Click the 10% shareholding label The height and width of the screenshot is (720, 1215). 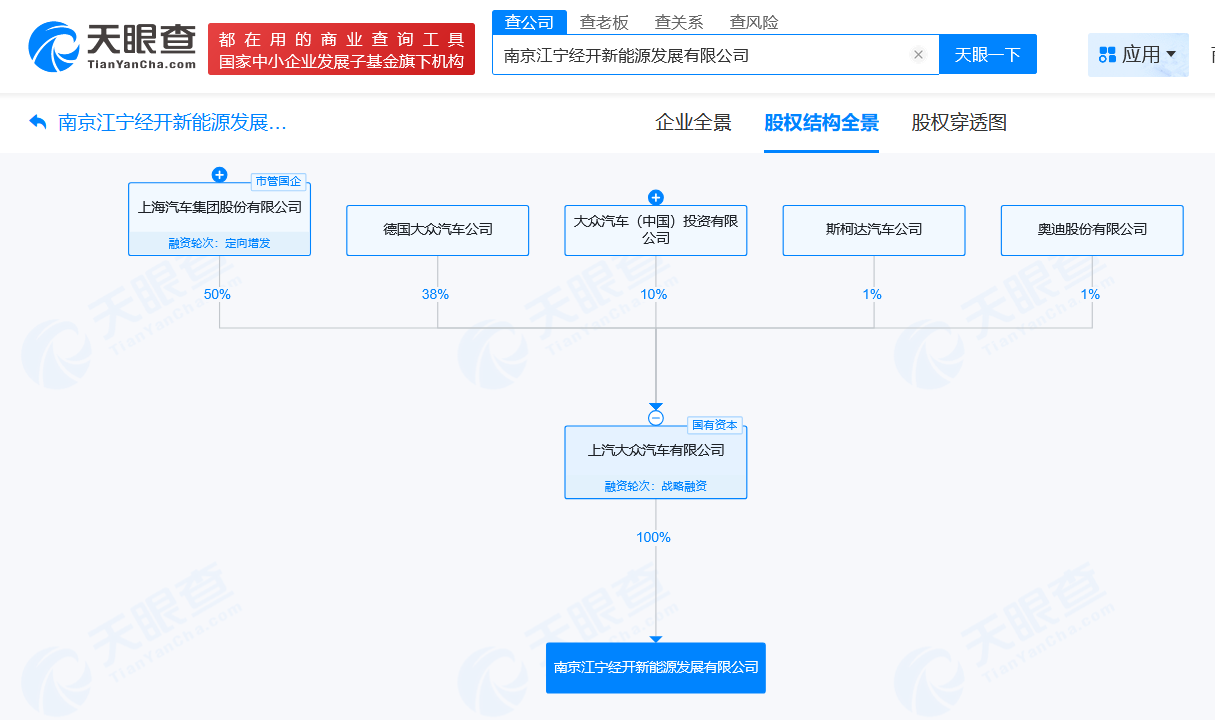tap(654, 294)
